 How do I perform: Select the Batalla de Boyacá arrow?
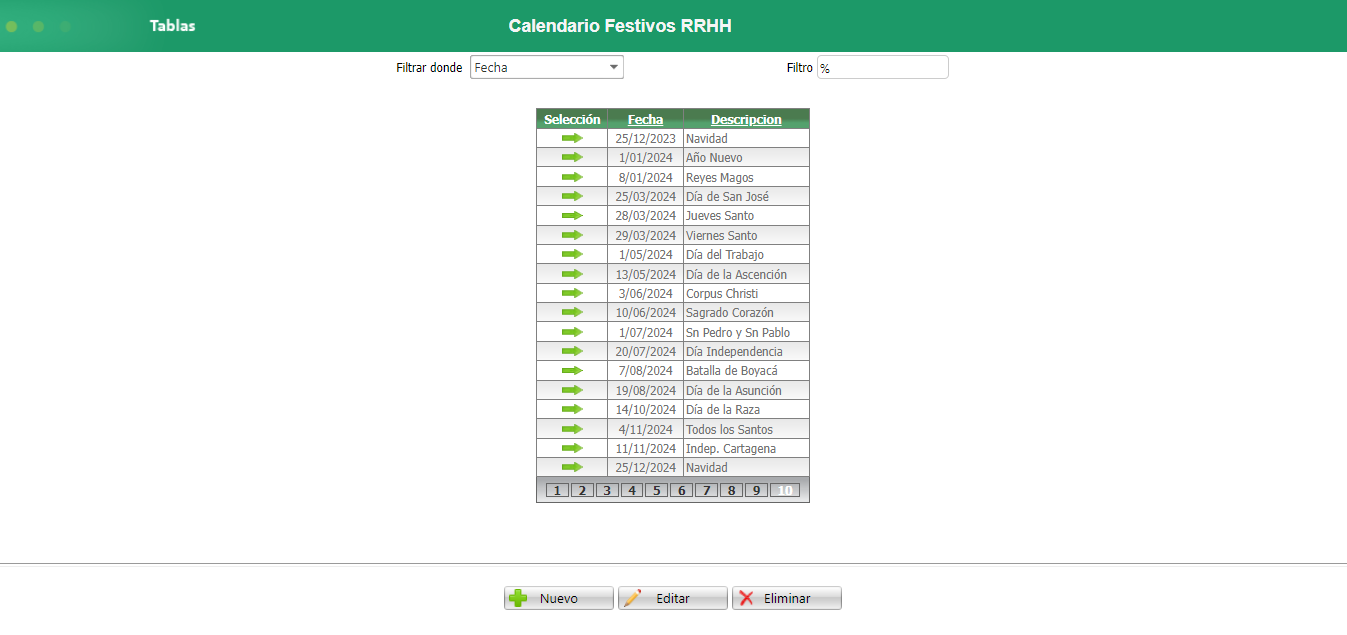[x=572, y=370]
